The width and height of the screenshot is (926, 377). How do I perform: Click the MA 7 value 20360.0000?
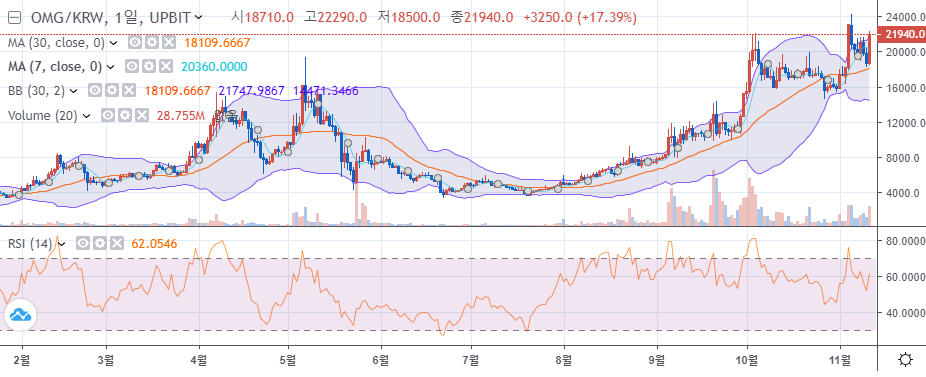pos(214,67)
